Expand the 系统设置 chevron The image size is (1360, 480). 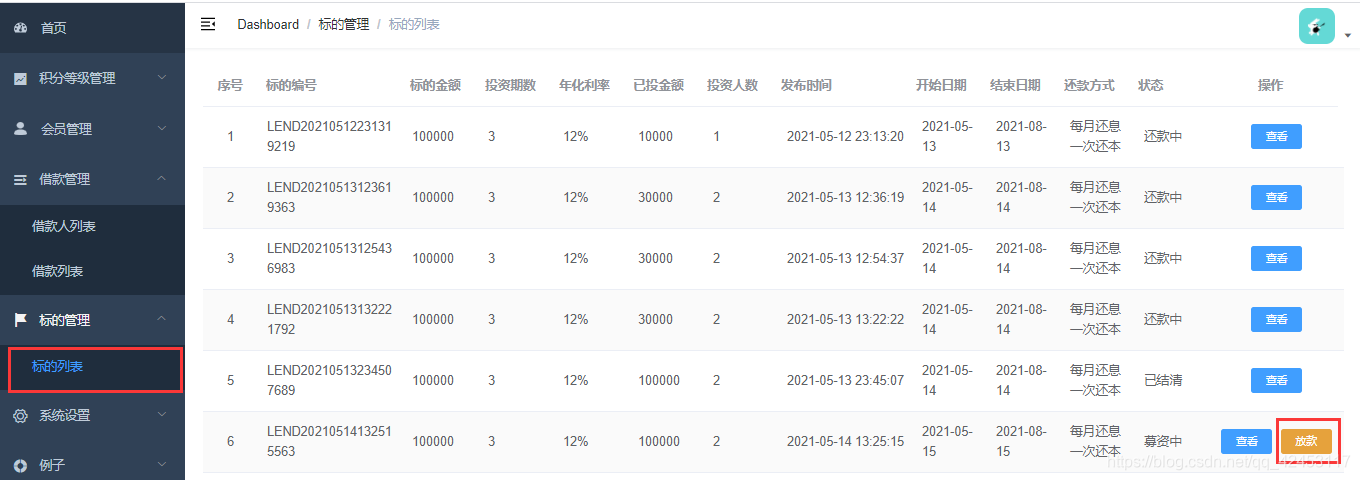(162, 415)
